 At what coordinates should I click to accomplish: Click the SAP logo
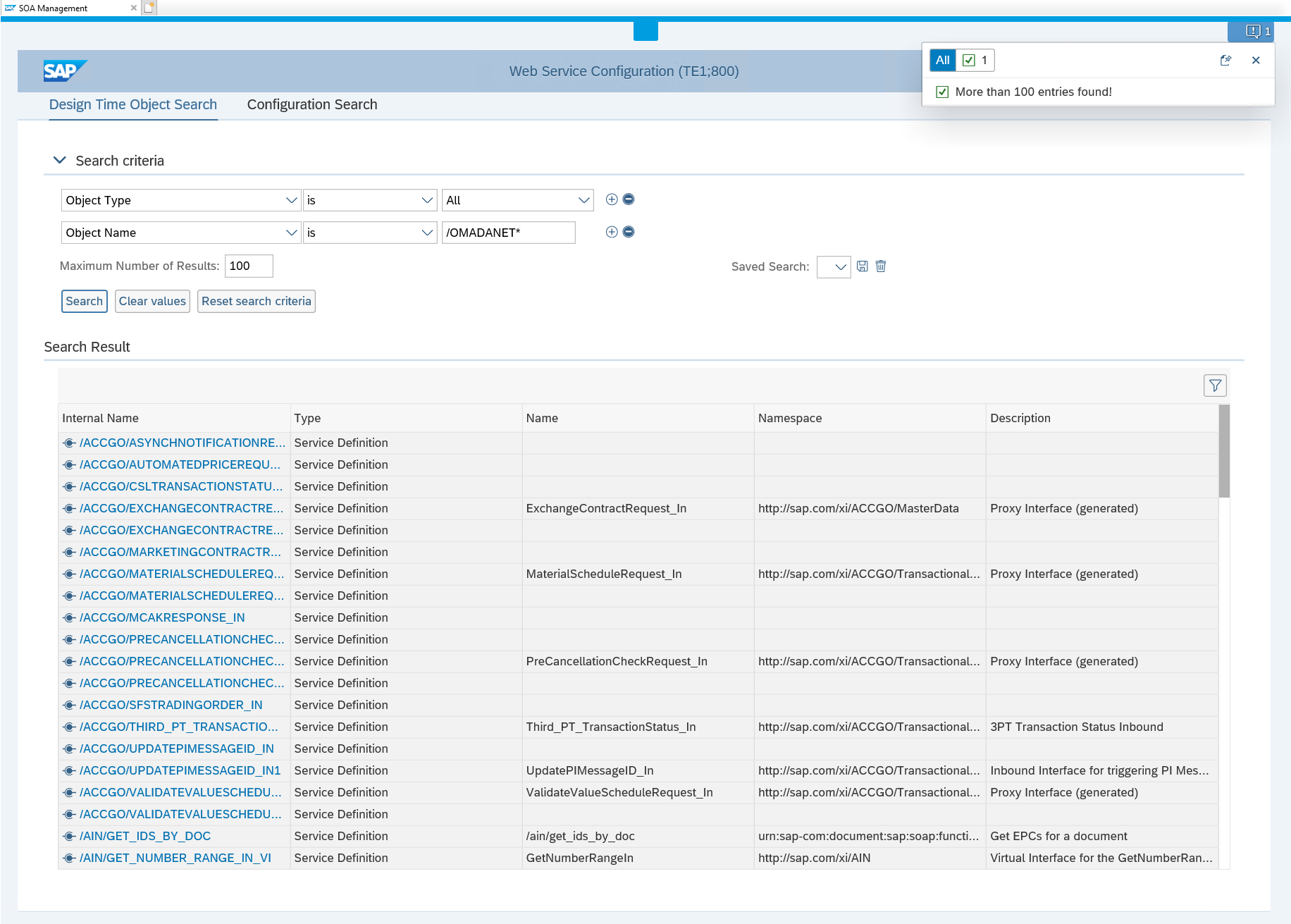point(65,70)
